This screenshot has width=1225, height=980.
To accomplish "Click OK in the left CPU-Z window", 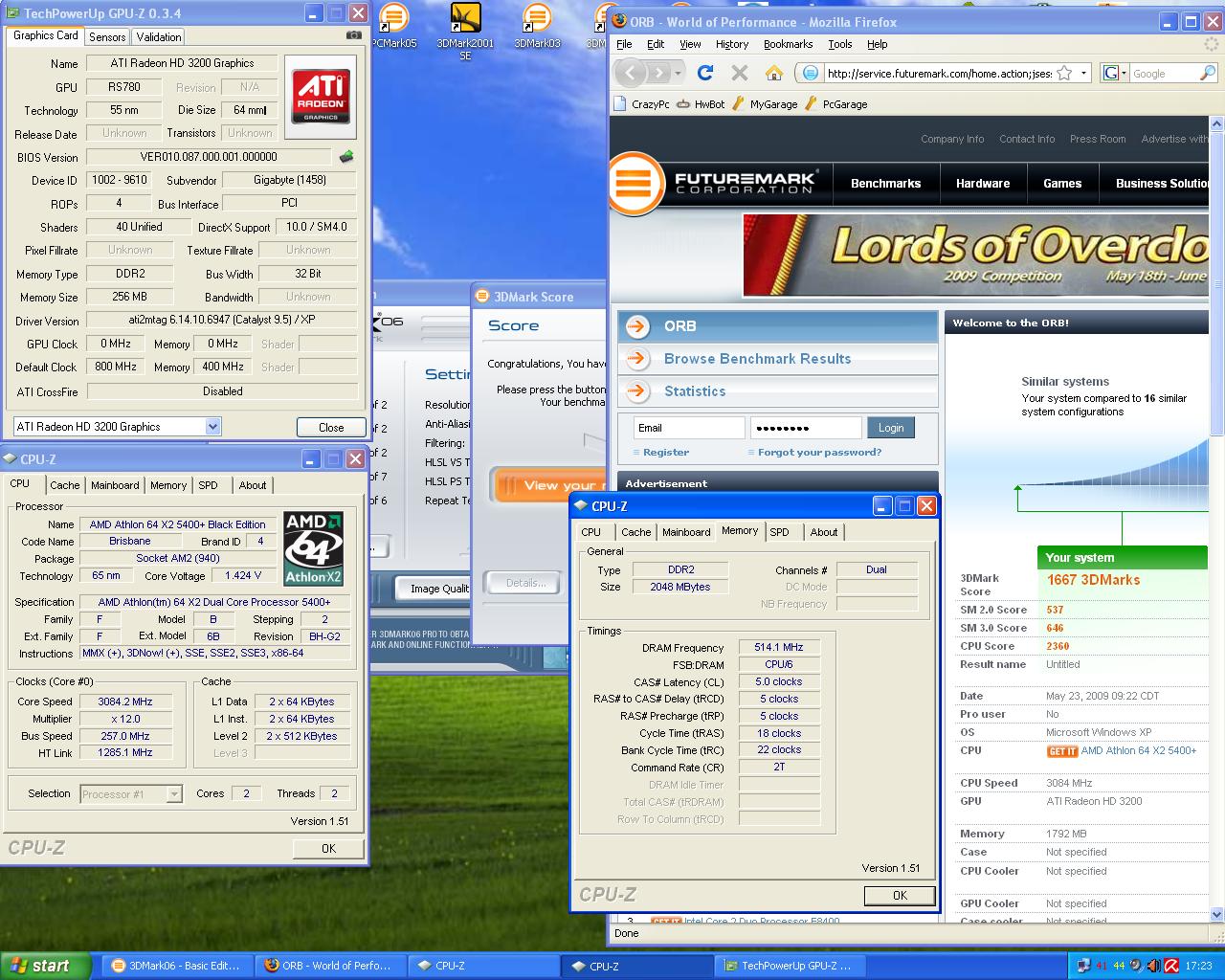I will 328,848.
